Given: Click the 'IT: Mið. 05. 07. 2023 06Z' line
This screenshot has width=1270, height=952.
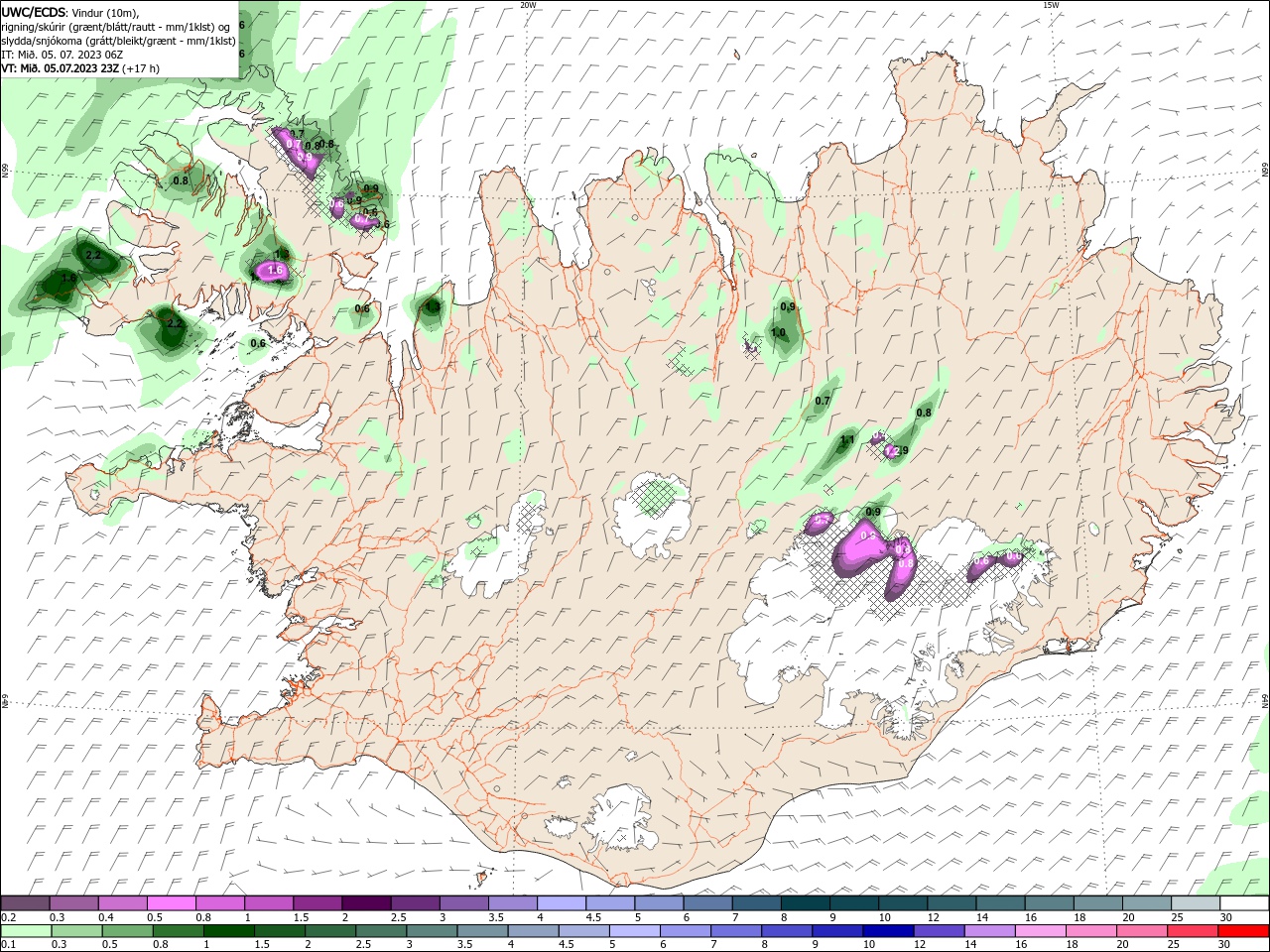Looking at the screenshot, I should 63,55.
